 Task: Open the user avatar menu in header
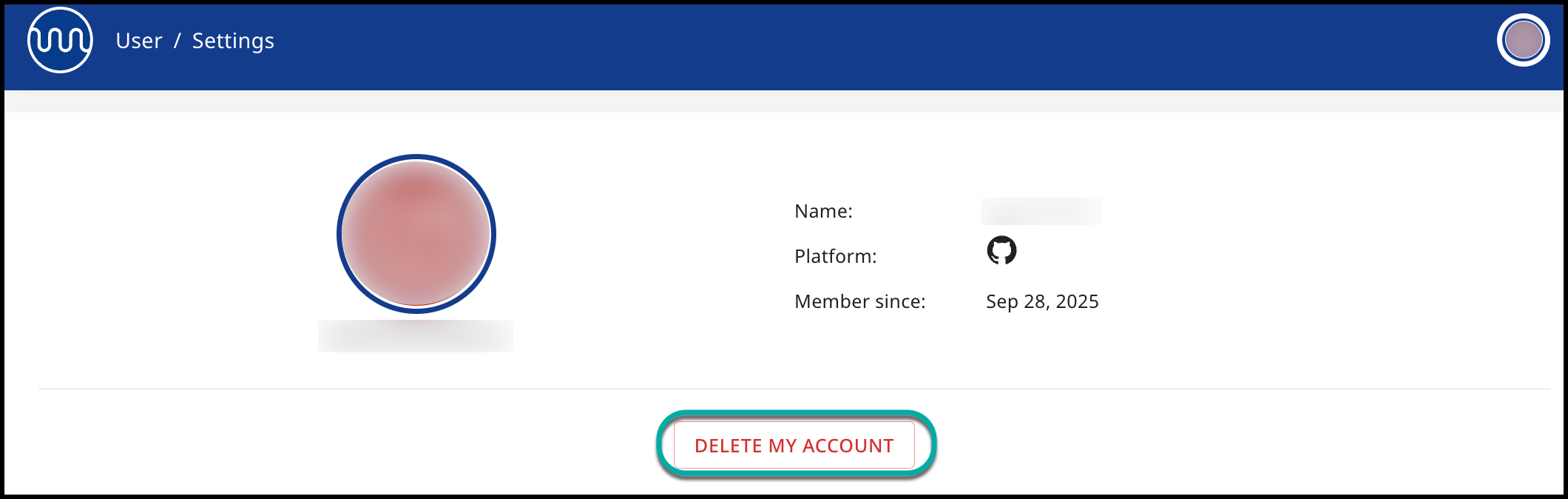click(1523, 41)
